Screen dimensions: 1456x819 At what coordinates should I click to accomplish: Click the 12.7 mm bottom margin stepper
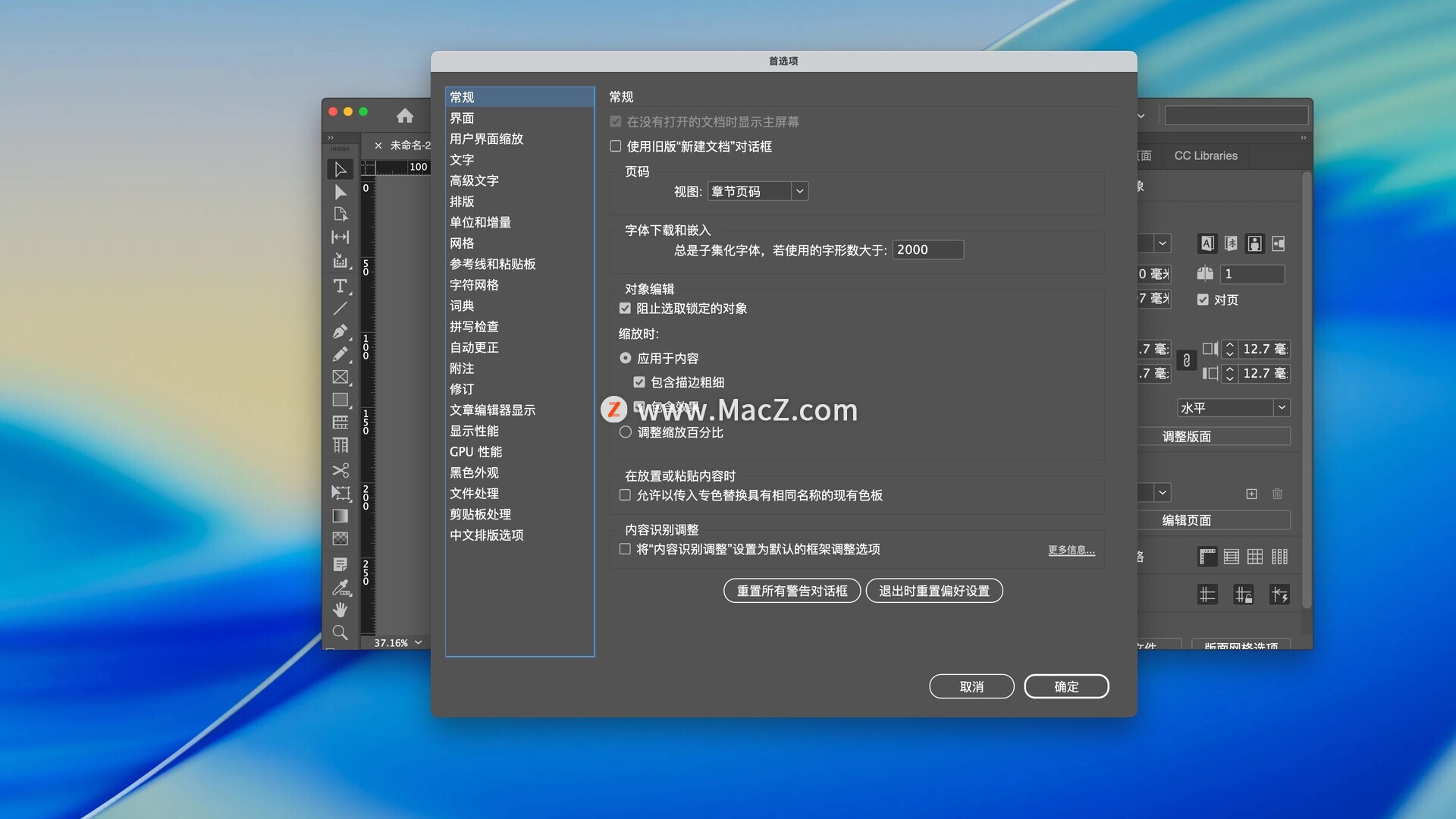click(x=1230, y=373)
